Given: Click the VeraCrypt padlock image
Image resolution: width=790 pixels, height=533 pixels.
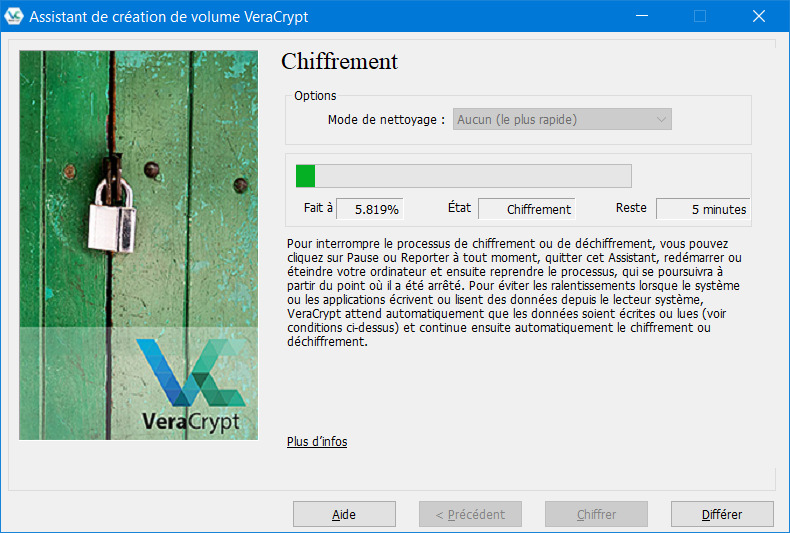Looking at the screenshot, I should coord(139,245).
